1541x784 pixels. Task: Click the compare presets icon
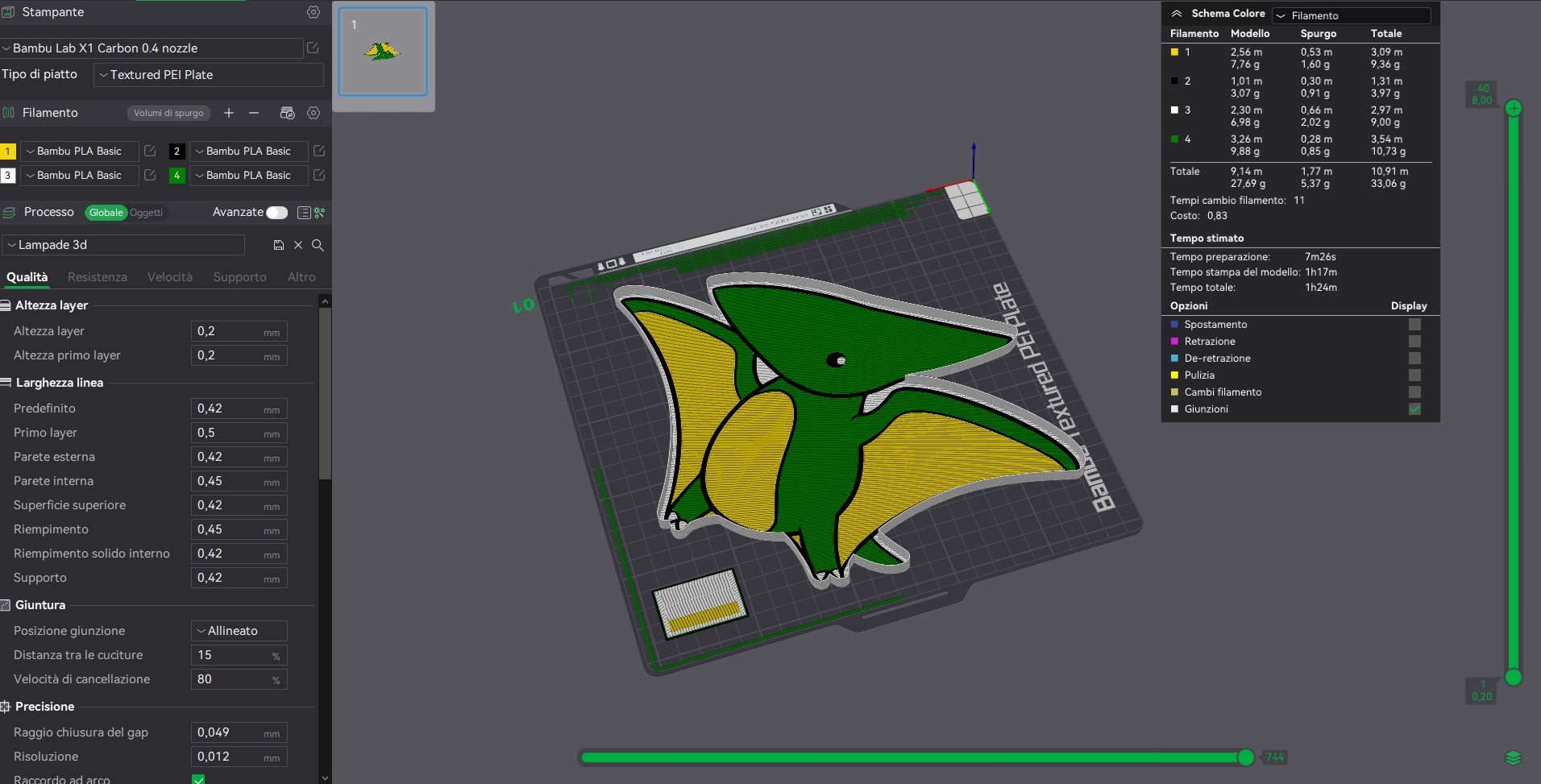point(320,213)
